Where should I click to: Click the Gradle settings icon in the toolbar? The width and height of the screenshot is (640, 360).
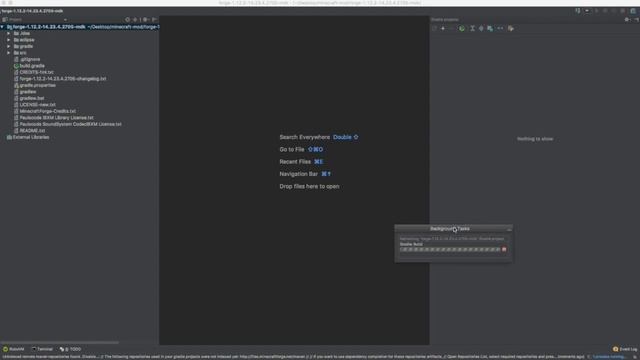point(511,29)
